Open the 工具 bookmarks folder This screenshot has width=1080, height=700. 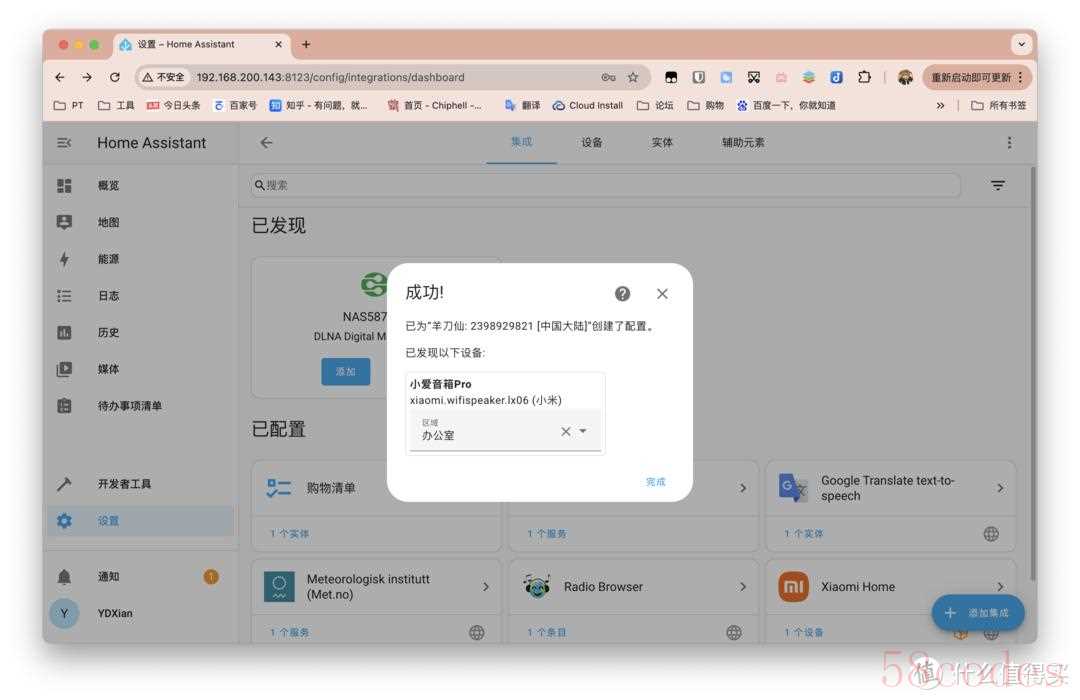[x=116, y=105]
